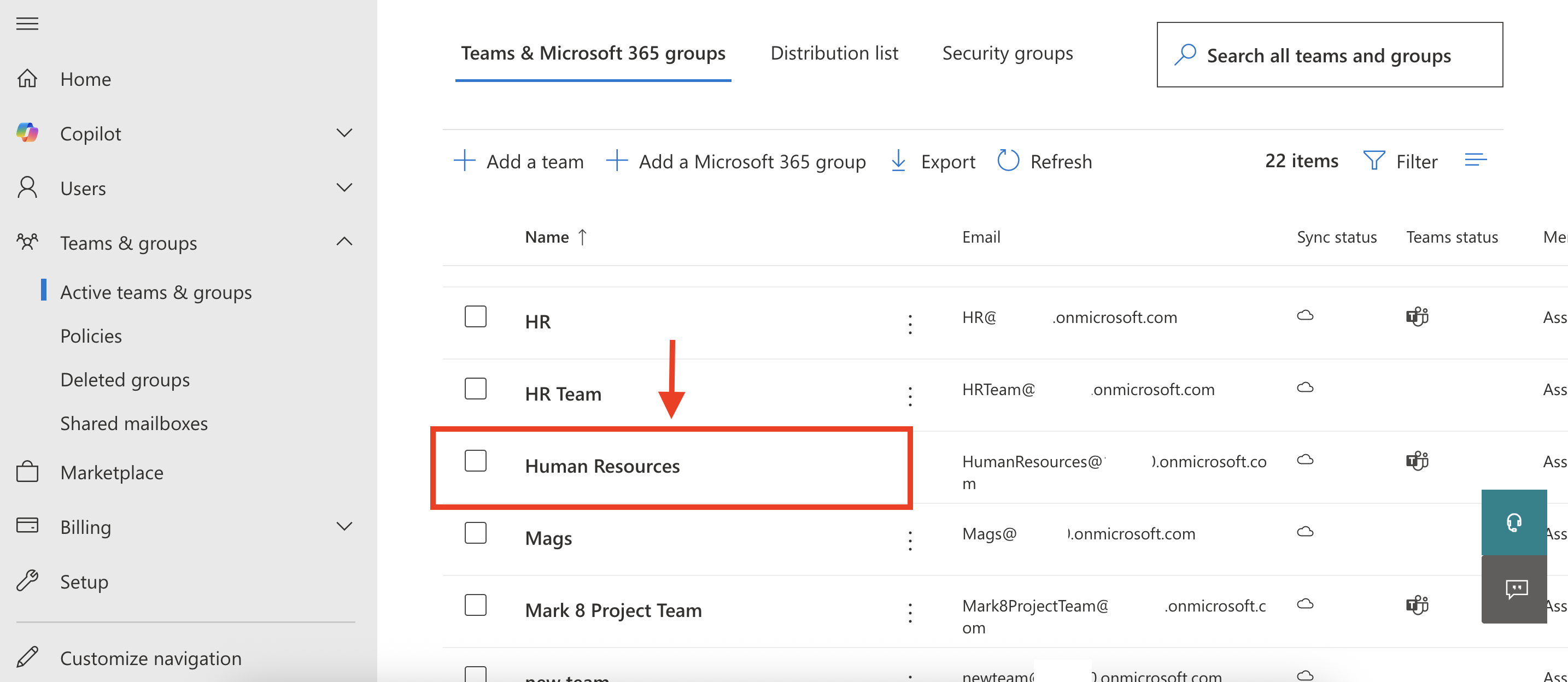Expand the Users navigation section
The height and width of the screenshot is (682, 1568).
tap(344, 187)
